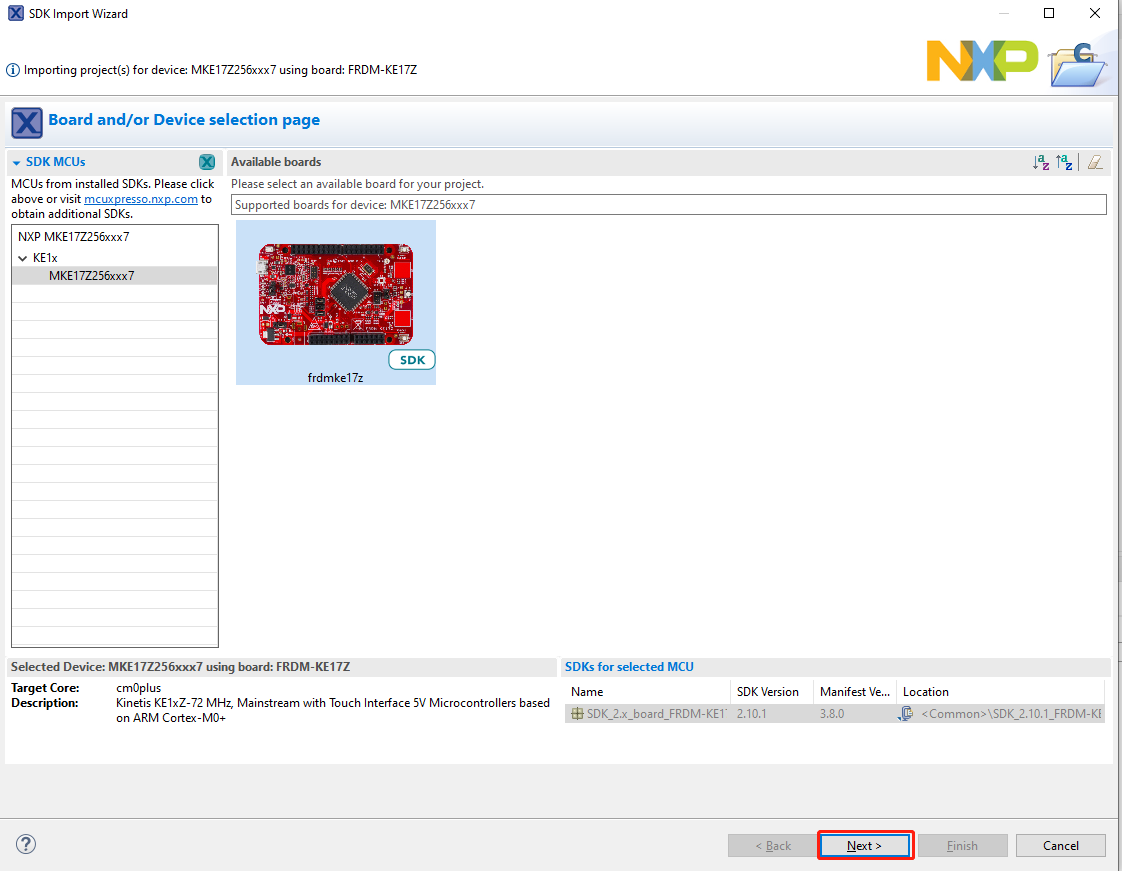Sort boards in ascending alphabetical order

(x=1041, y=162)
